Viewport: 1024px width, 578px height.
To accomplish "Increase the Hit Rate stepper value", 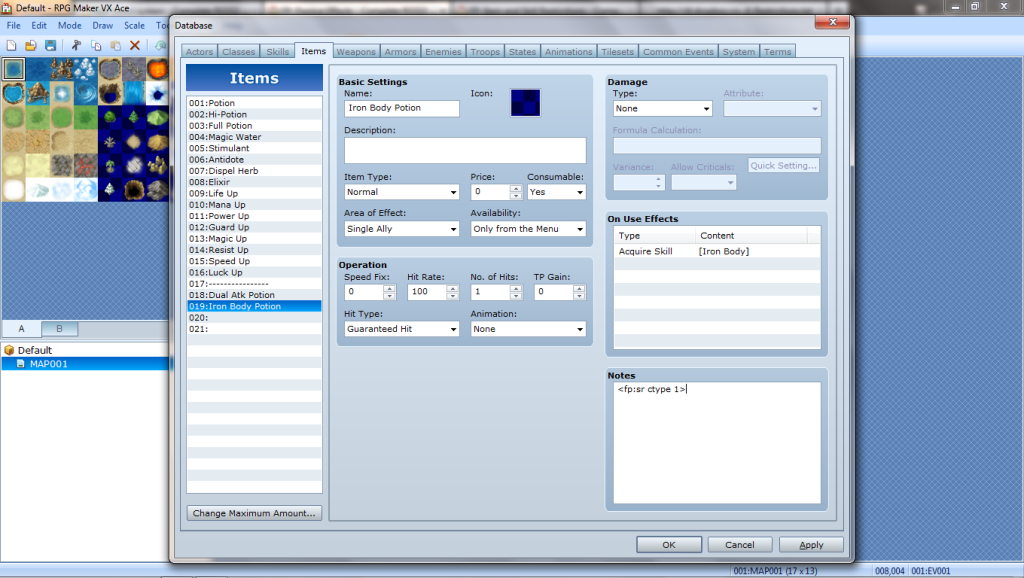I will (453, 288).
